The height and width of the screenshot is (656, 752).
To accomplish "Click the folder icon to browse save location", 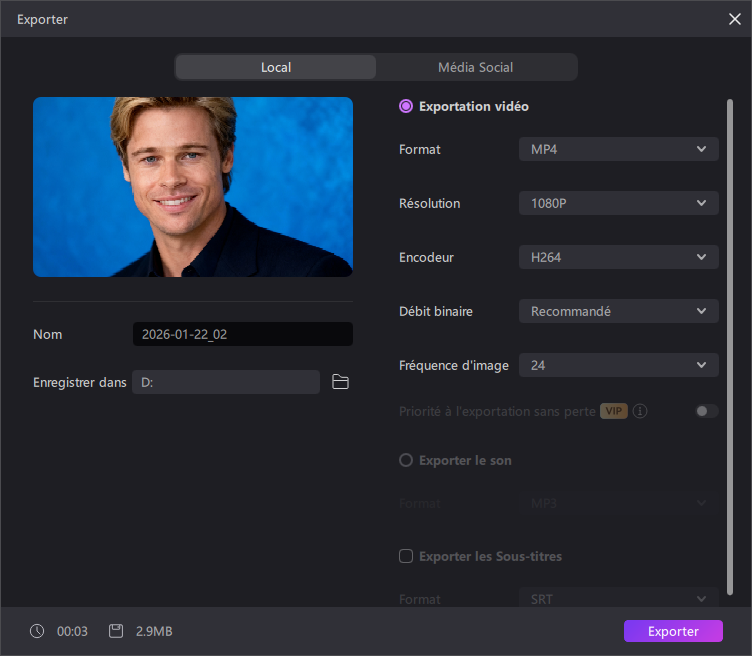I will pyautogui.click(x=340, y=382).
